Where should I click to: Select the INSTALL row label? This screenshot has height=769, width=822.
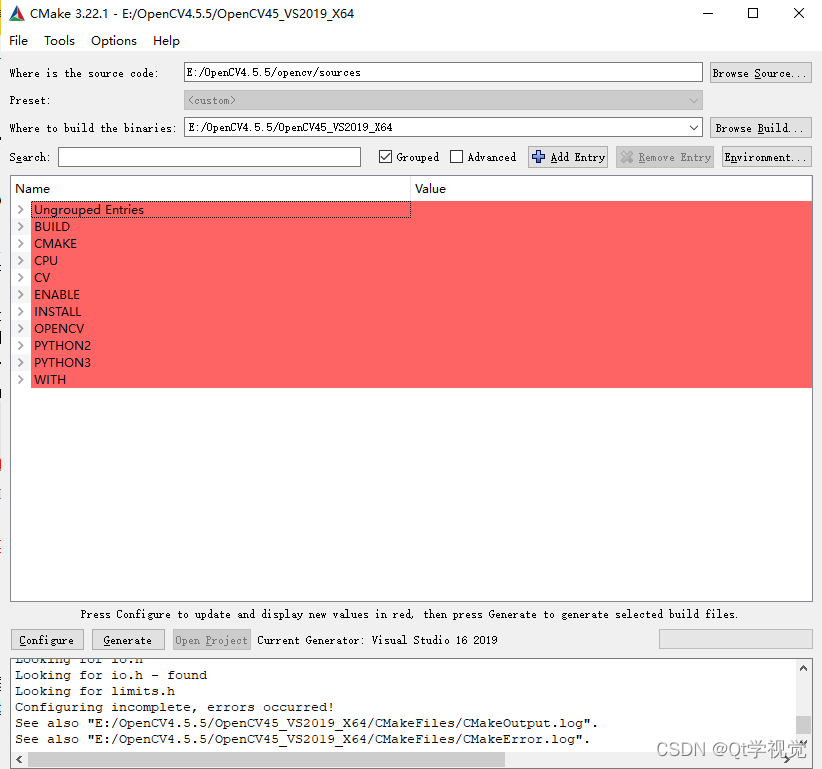click(58, 311)
